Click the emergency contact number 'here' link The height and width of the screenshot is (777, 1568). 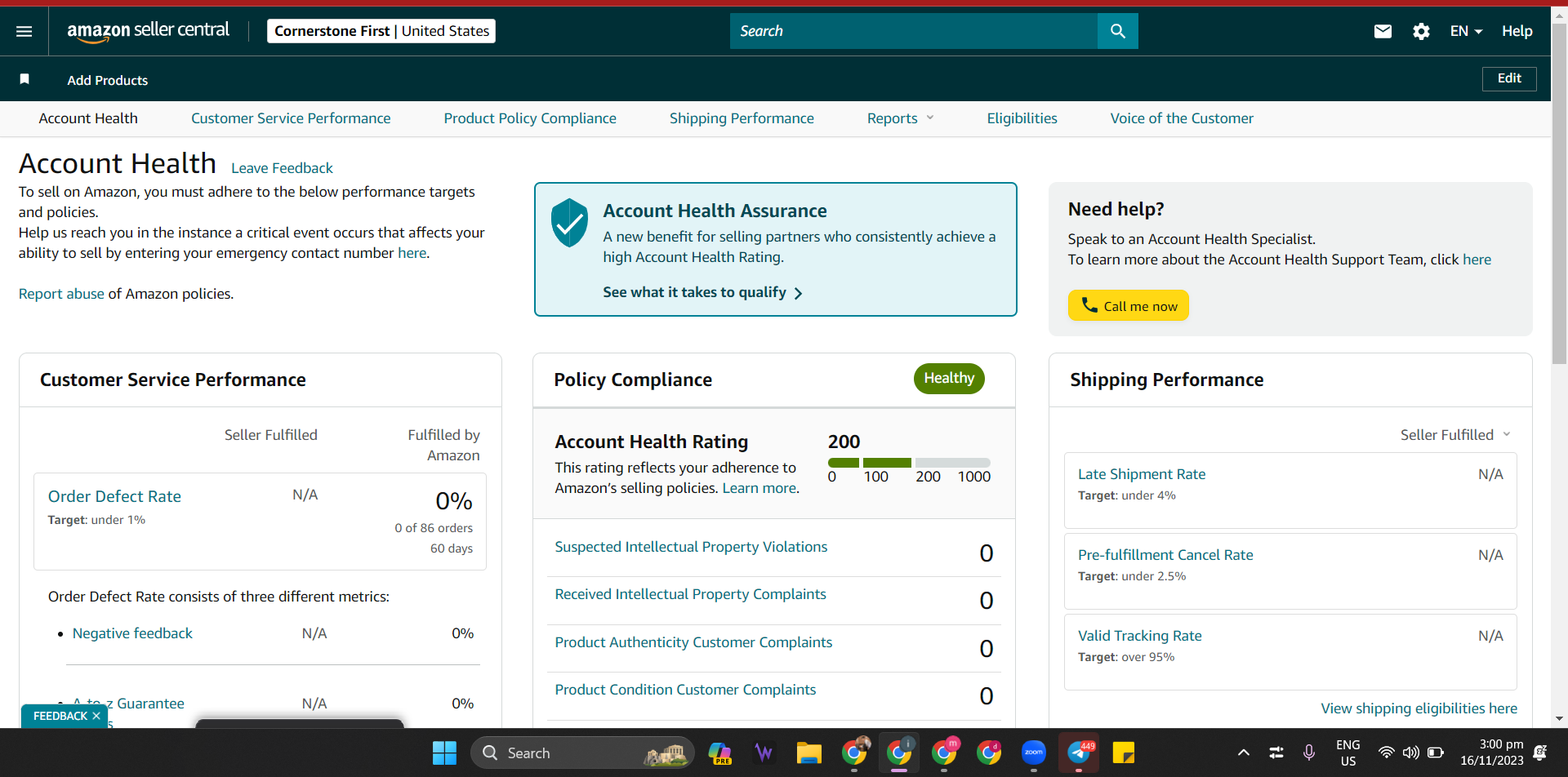click(412, 253)
